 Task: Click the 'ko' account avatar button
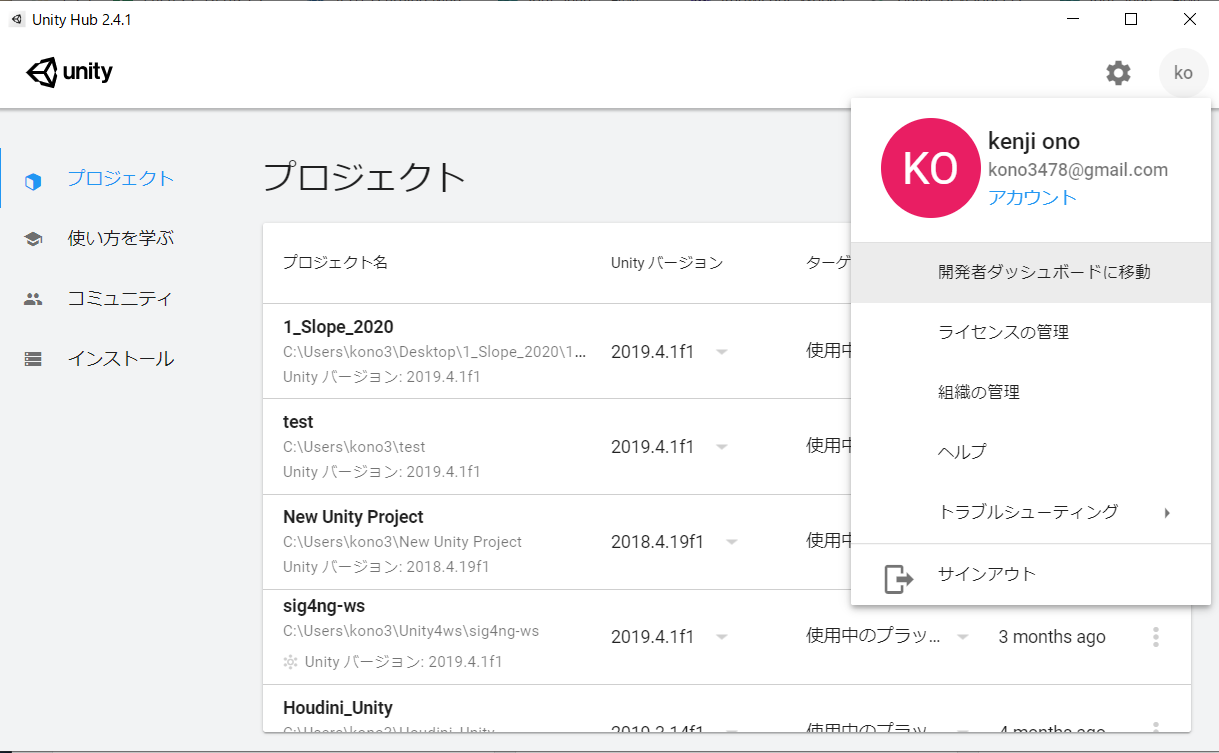tap(1183, 73)
